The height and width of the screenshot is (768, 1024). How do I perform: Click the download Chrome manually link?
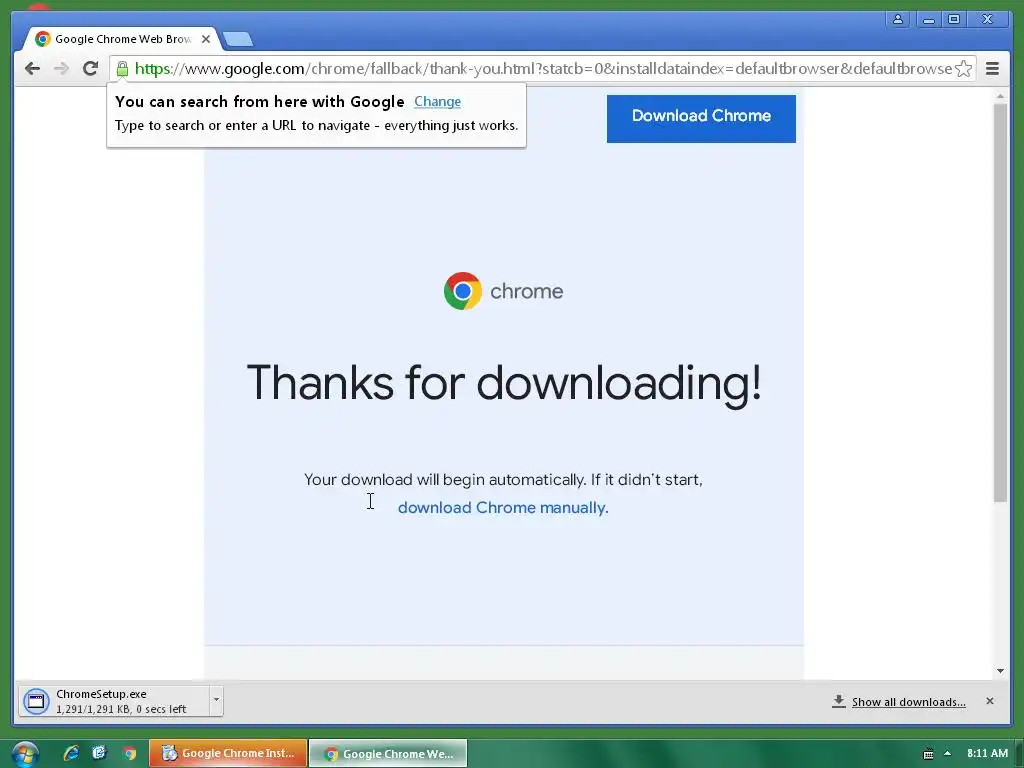[x=503, y=507]
